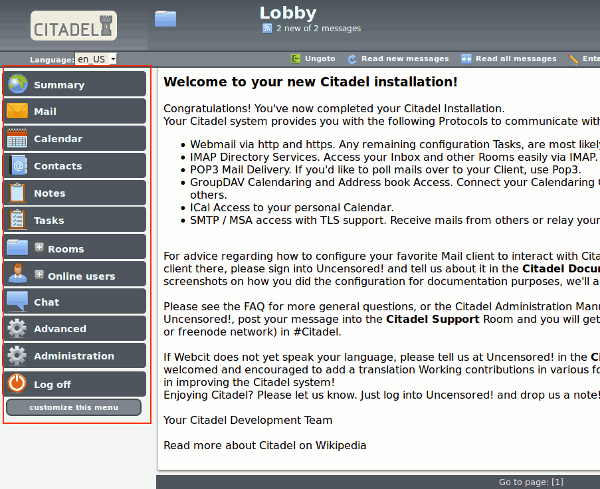Go to page 1 link

click(558, 482)
